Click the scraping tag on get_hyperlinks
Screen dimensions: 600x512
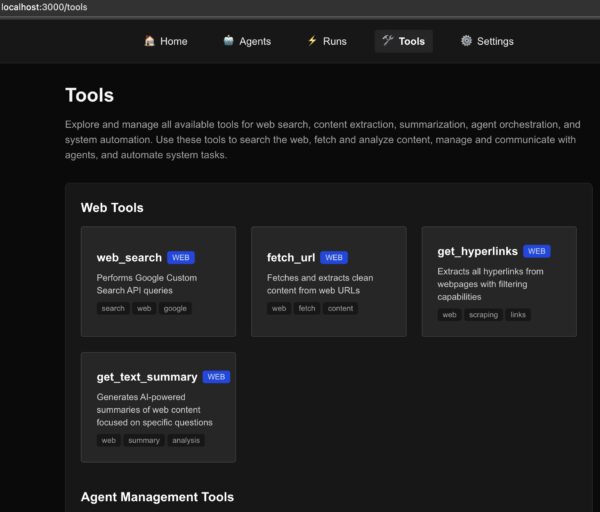483,314
